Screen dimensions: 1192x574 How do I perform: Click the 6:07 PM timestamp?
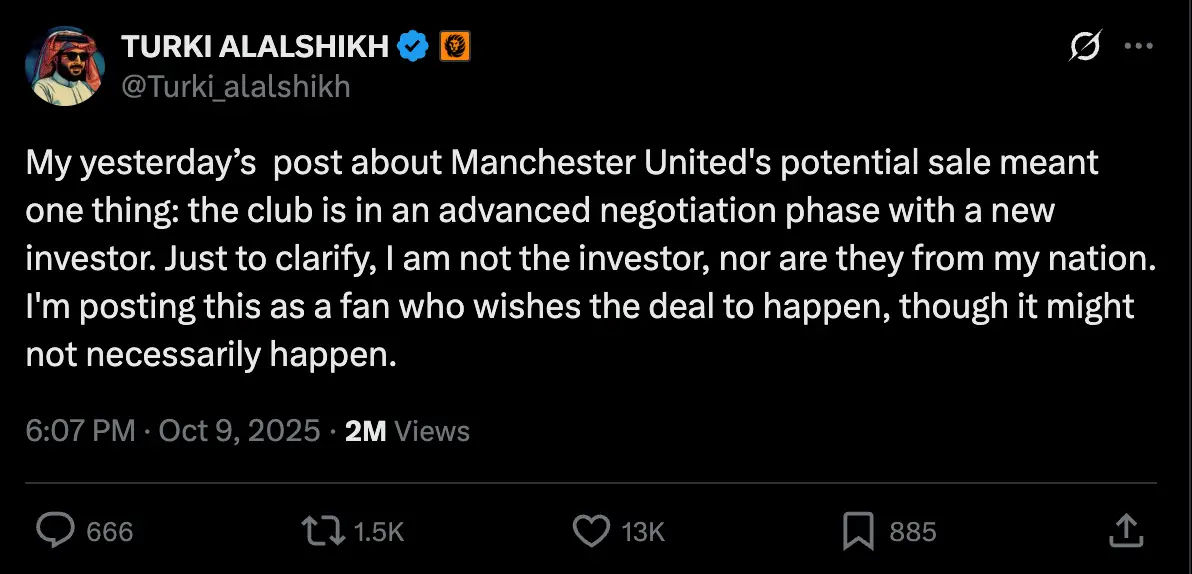tap(80, 431)
